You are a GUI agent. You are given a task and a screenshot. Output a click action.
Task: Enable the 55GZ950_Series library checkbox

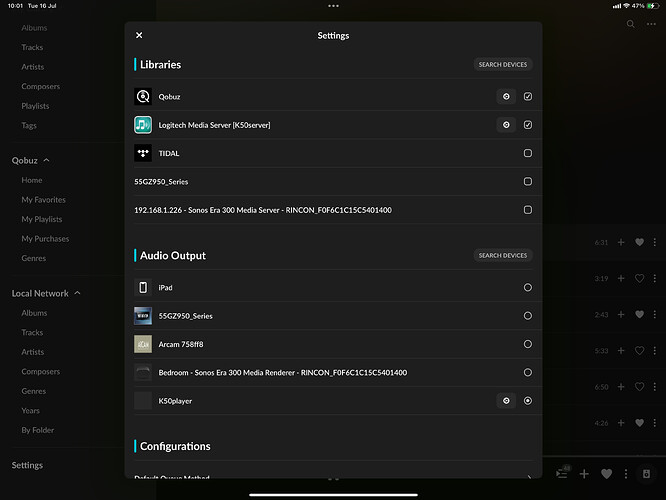click(x=528, y=181)
